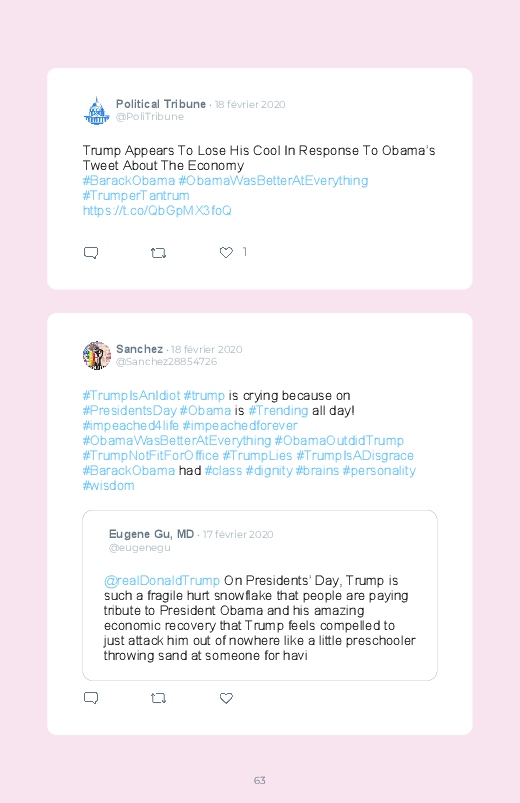Image resolution: width=520 pixels, height=803 pixels.
Task: Click the #wisdom hashtag
Action: click(x=109, y=485)
